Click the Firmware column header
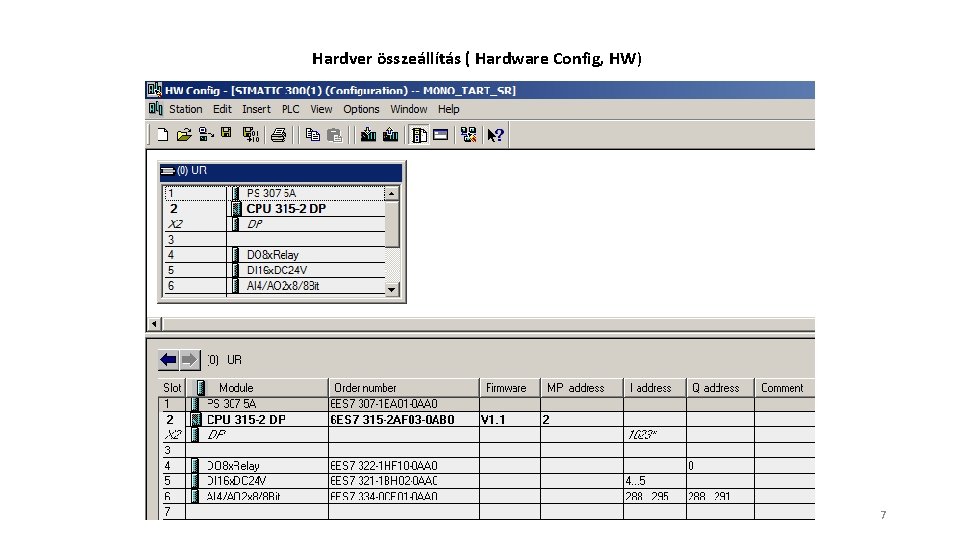This screenshot has height=540, width=960. tap(509, 388)
